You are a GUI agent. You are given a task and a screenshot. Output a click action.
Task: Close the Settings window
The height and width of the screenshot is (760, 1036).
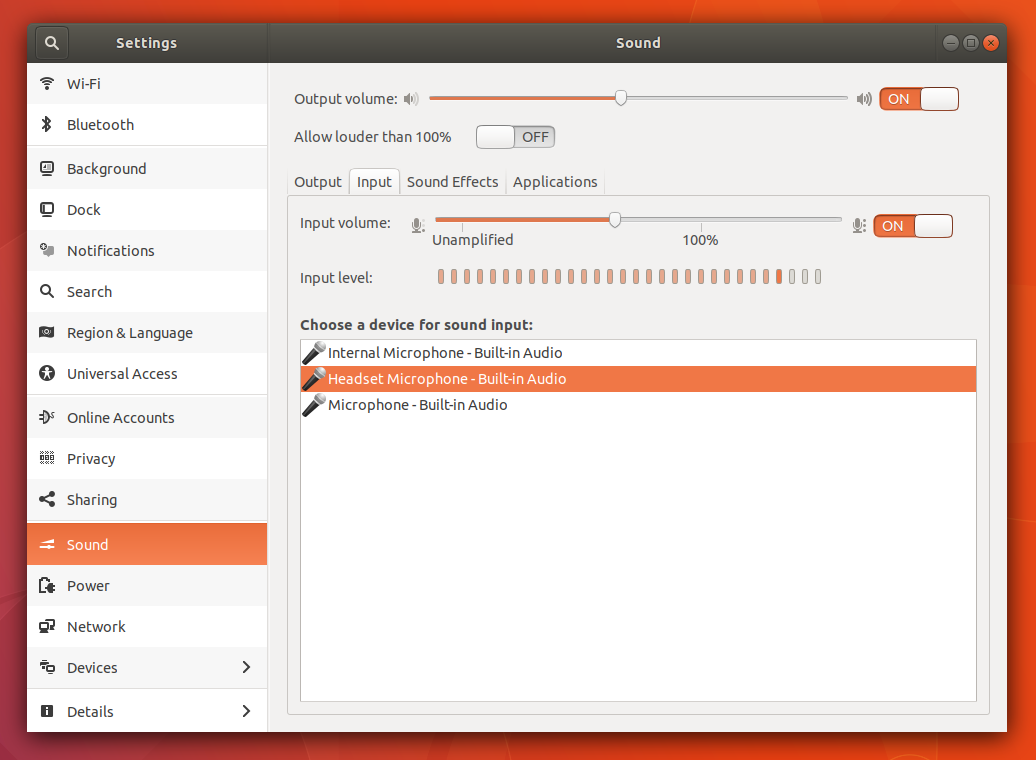click(x=990, y=43)
